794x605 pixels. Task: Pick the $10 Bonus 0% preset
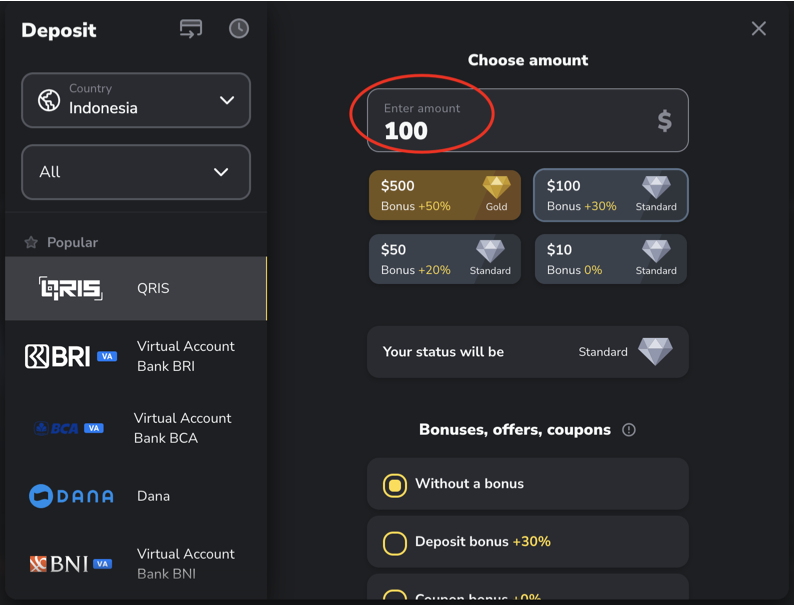(x=611, y=259)
